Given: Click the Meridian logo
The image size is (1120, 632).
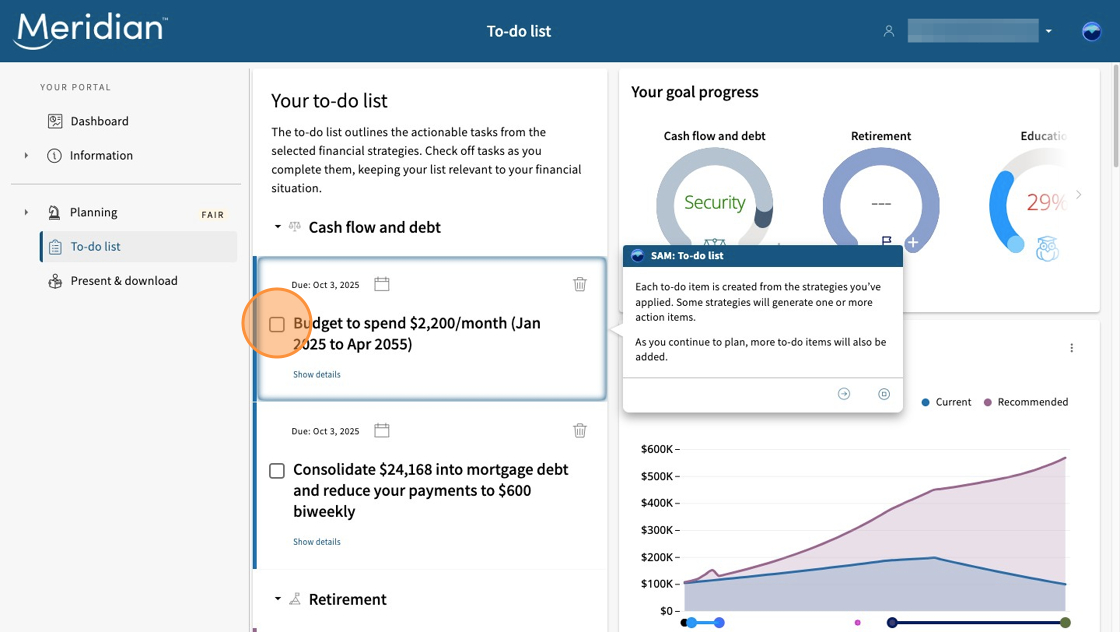Looking at the screenshot, I should 91,30.
